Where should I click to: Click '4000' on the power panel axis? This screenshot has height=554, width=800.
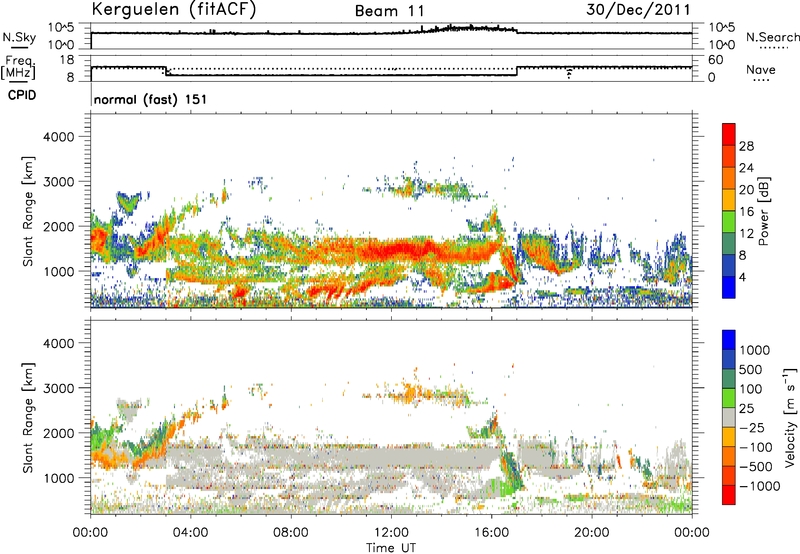click(59, 137)
